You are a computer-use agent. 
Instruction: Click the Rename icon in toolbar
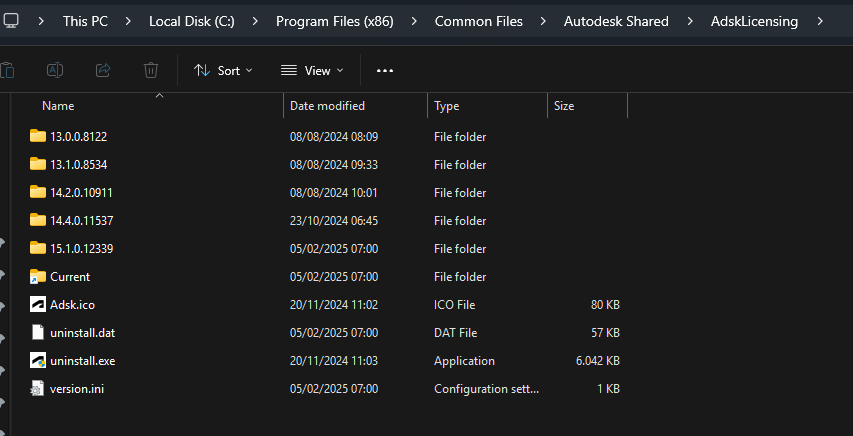pyautogui.click(x=55, y=70)
